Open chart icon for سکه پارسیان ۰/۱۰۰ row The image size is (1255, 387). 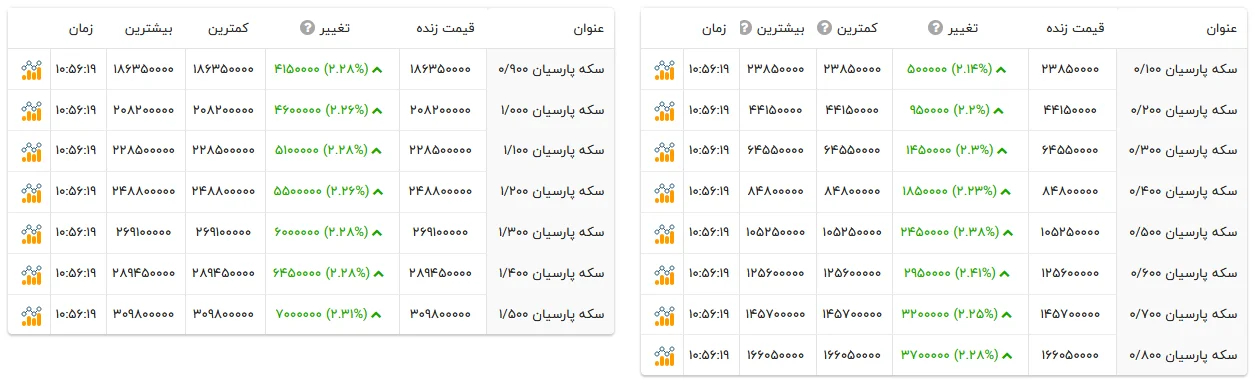[x=665, y=70]
